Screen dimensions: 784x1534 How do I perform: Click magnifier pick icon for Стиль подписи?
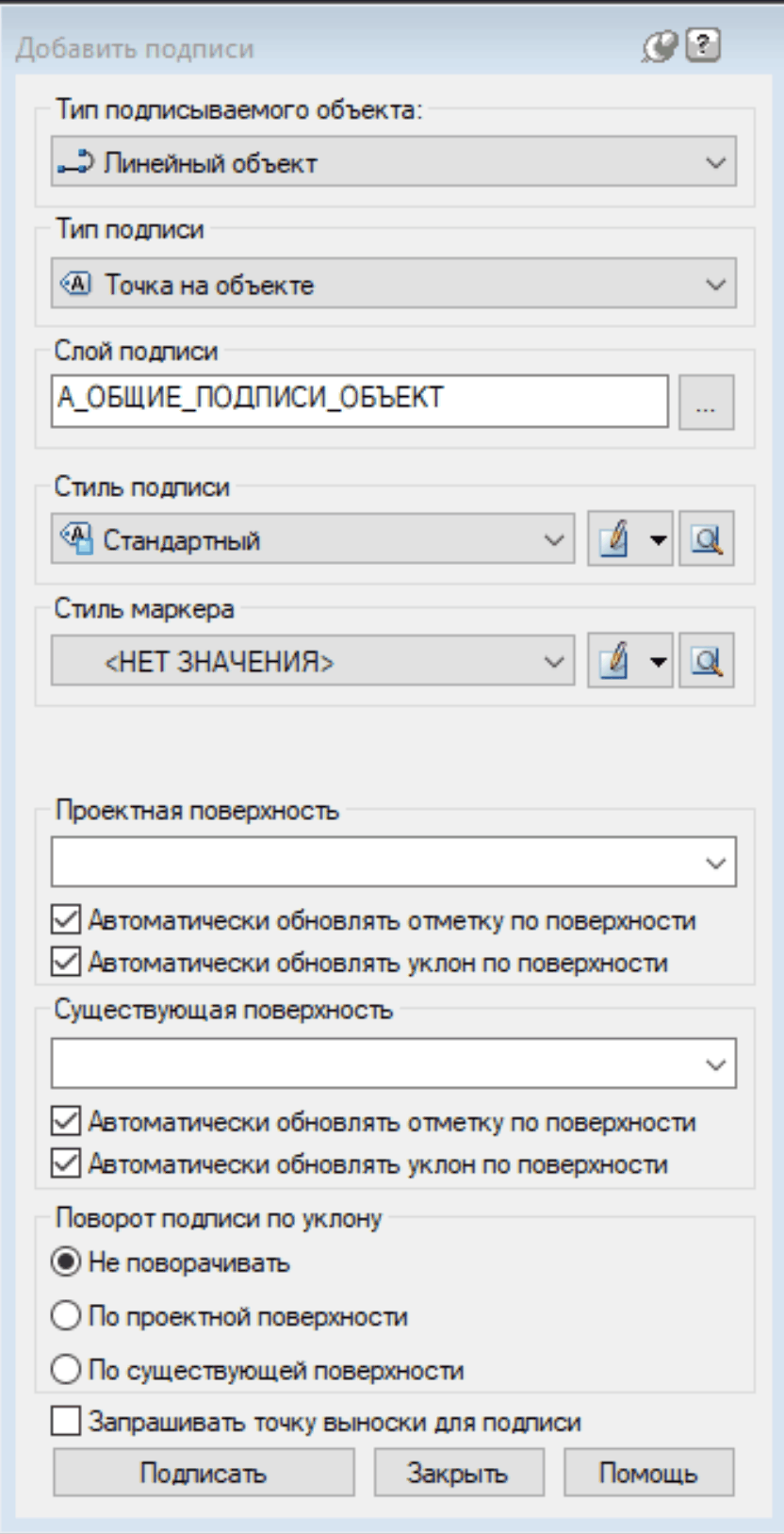click(x=707, y=539)
